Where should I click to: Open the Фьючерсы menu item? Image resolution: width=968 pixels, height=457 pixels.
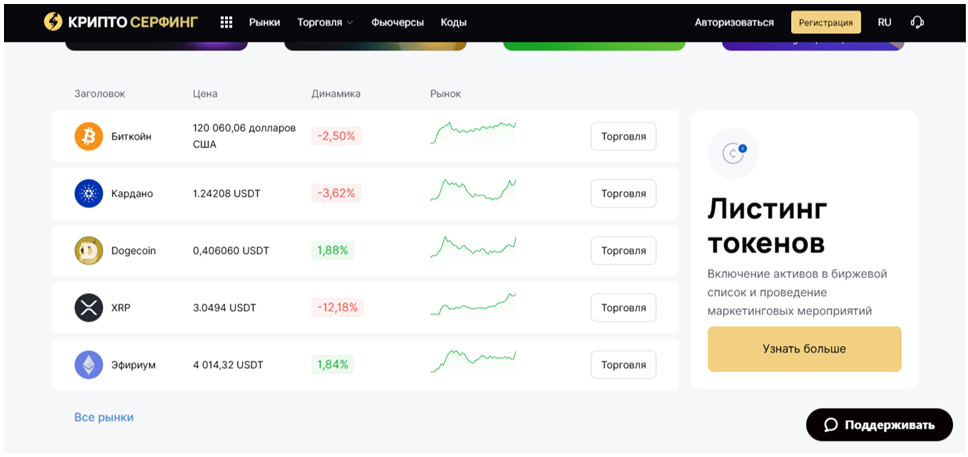(398, 22)
